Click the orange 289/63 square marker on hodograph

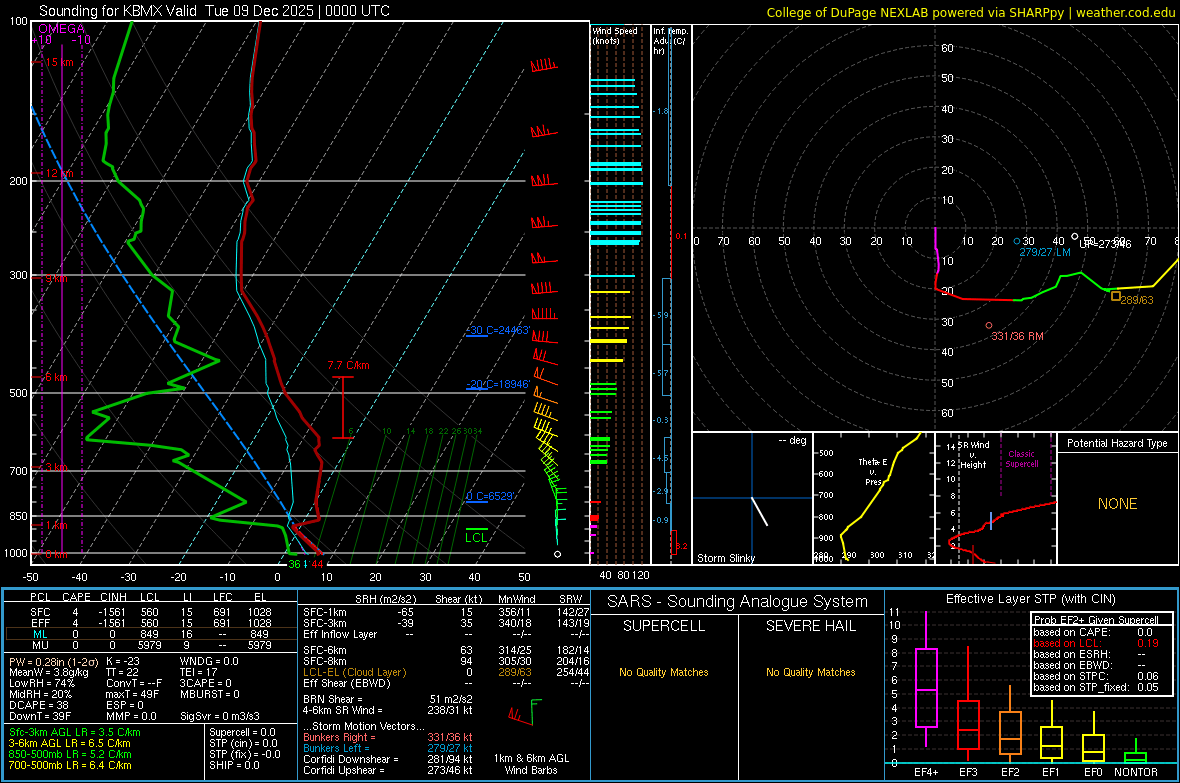[x=1116, y=297]
